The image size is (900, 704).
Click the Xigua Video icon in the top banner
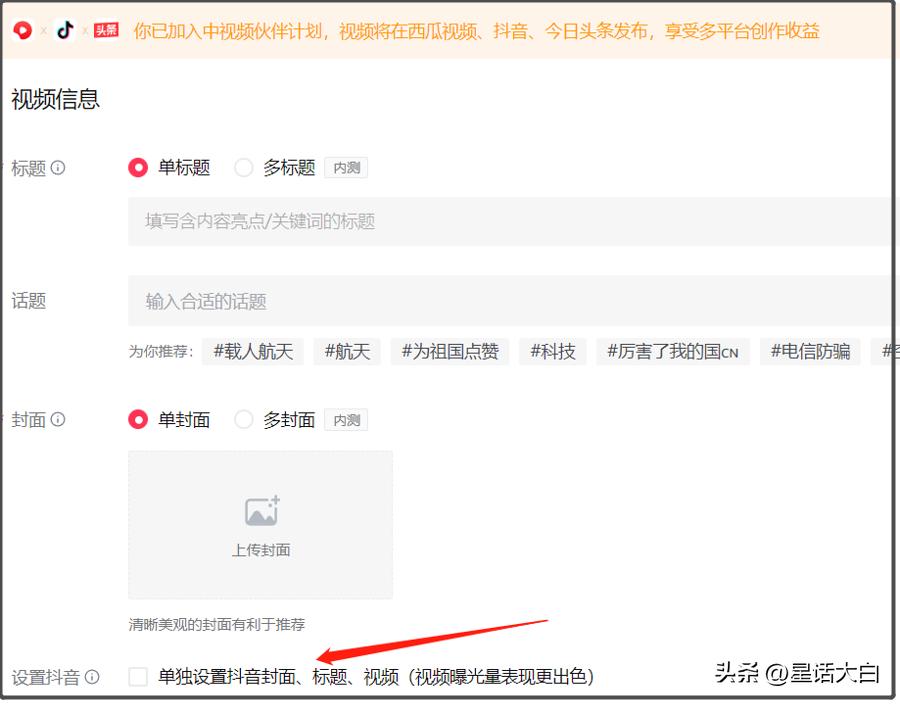pos(22,29)
